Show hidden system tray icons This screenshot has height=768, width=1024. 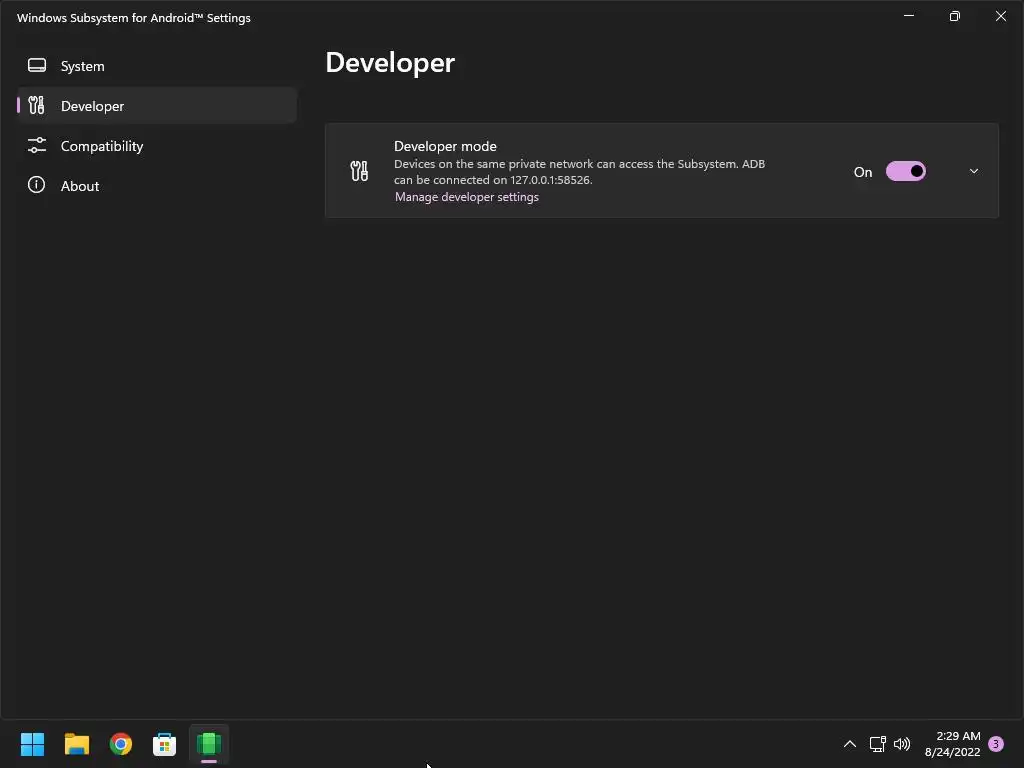click(x=850, y=744)
